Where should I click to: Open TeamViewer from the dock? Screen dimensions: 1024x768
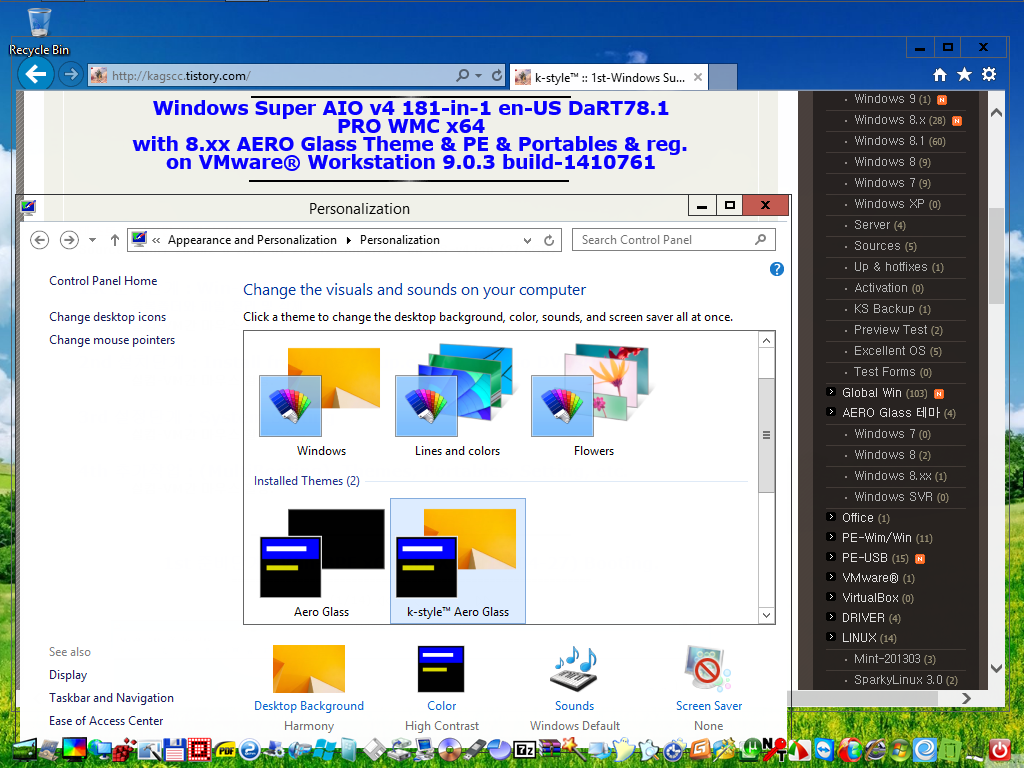[824, 750]
